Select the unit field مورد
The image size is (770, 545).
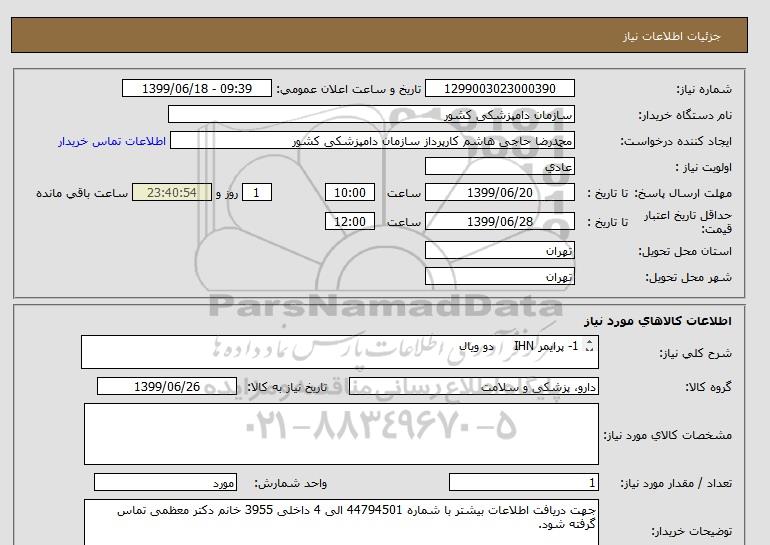[x=165, y=482]
